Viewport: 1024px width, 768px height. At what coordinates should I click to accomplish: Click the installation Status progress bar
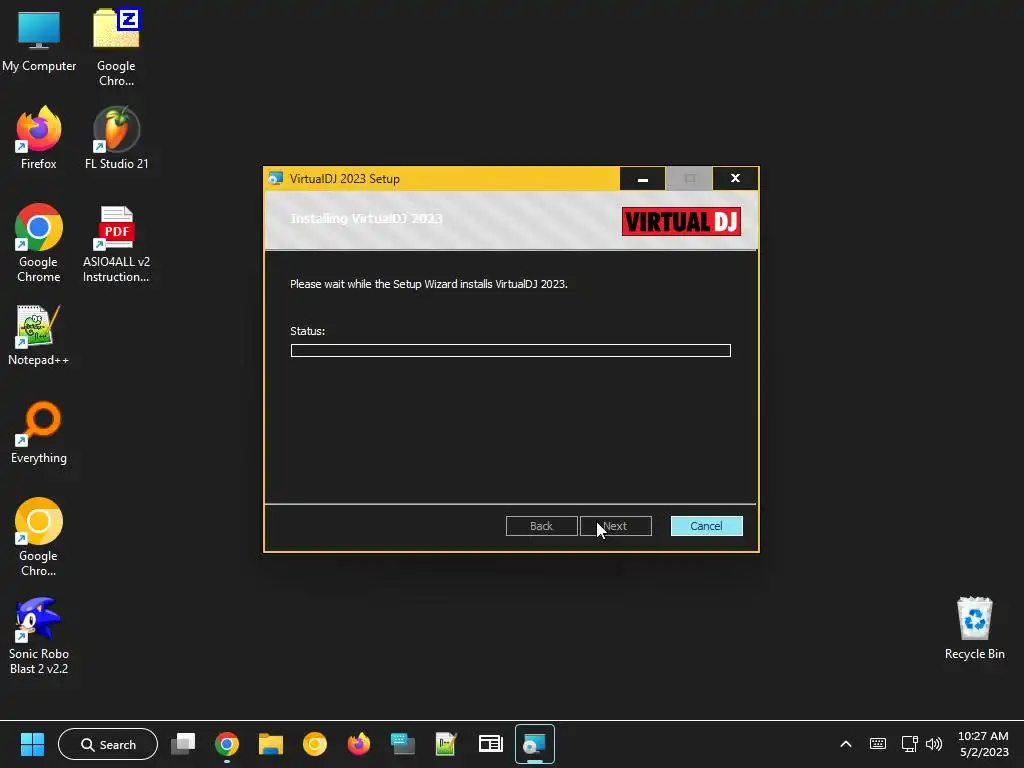[511, 351]
